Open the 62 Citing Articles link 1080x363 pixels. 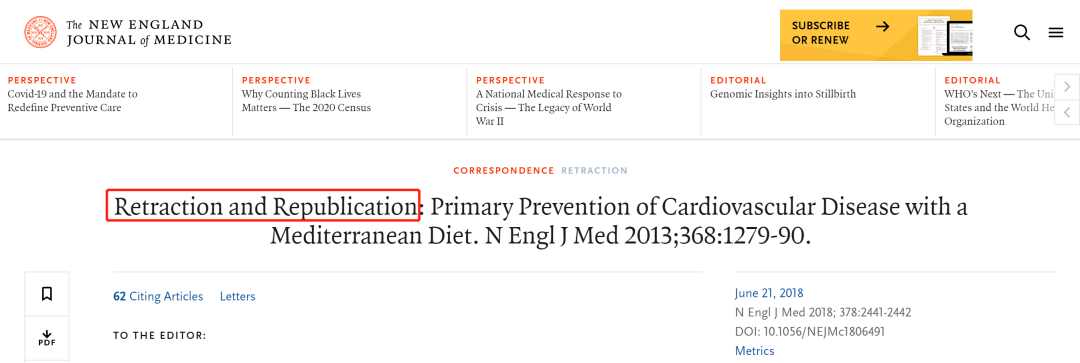[x=158, y=296]
